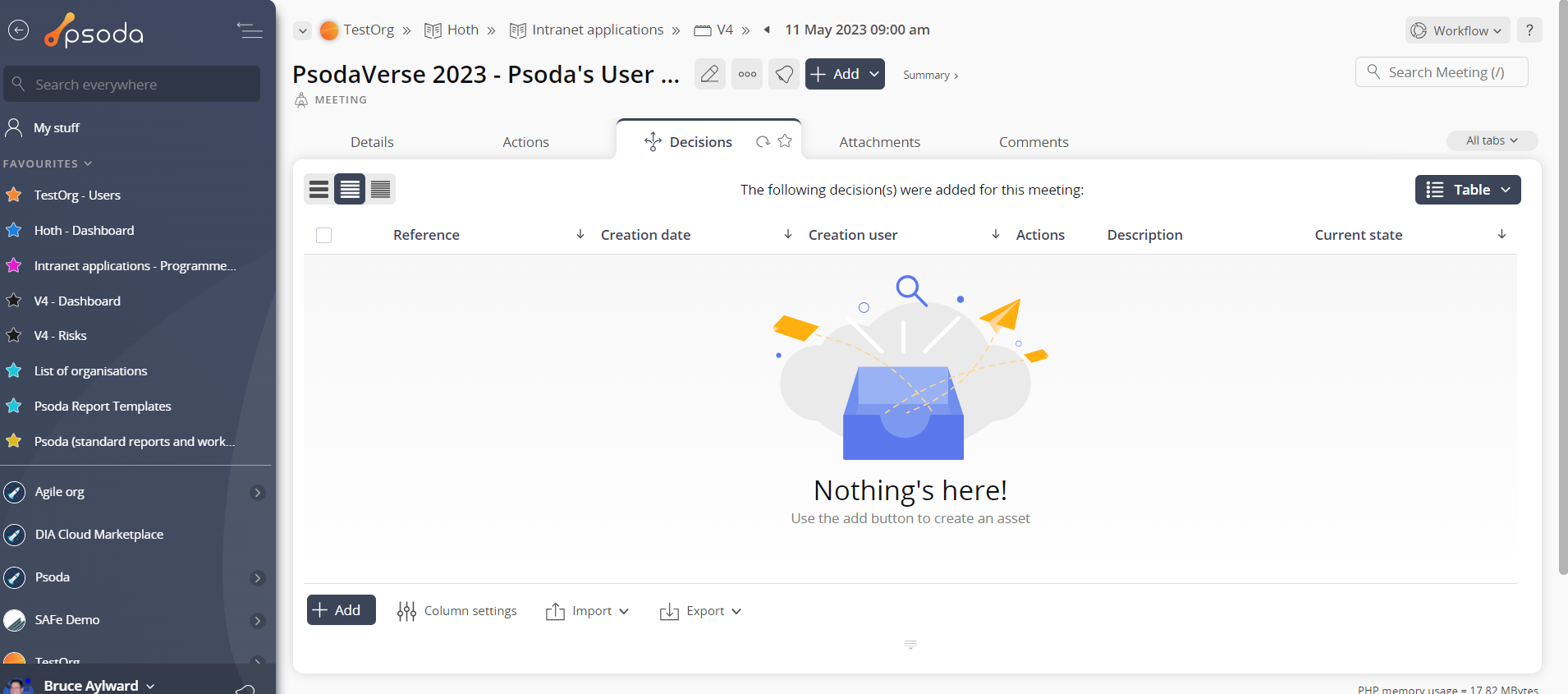Click the pencil edit icon
The width and height of the screenshot is (1568, 694).
tap(710, 74)
